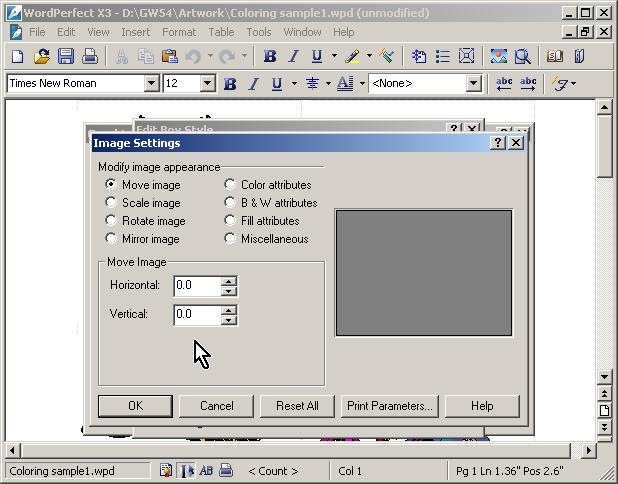This screenshot has width=618, height=484.
Task: Click the Help button in dialog
Action: [482, 406]
